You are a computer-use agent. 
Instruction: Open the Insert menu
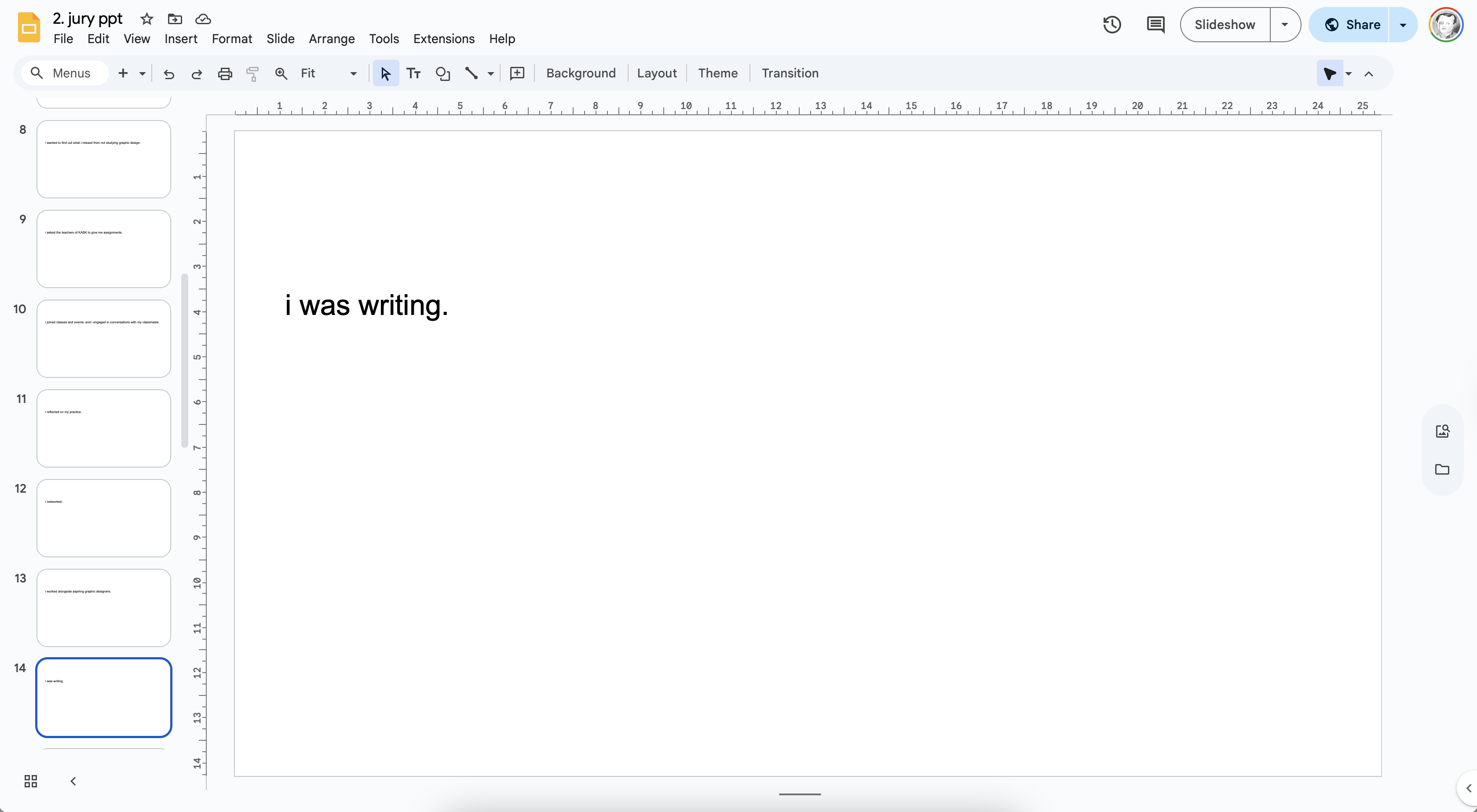[181, 39]
